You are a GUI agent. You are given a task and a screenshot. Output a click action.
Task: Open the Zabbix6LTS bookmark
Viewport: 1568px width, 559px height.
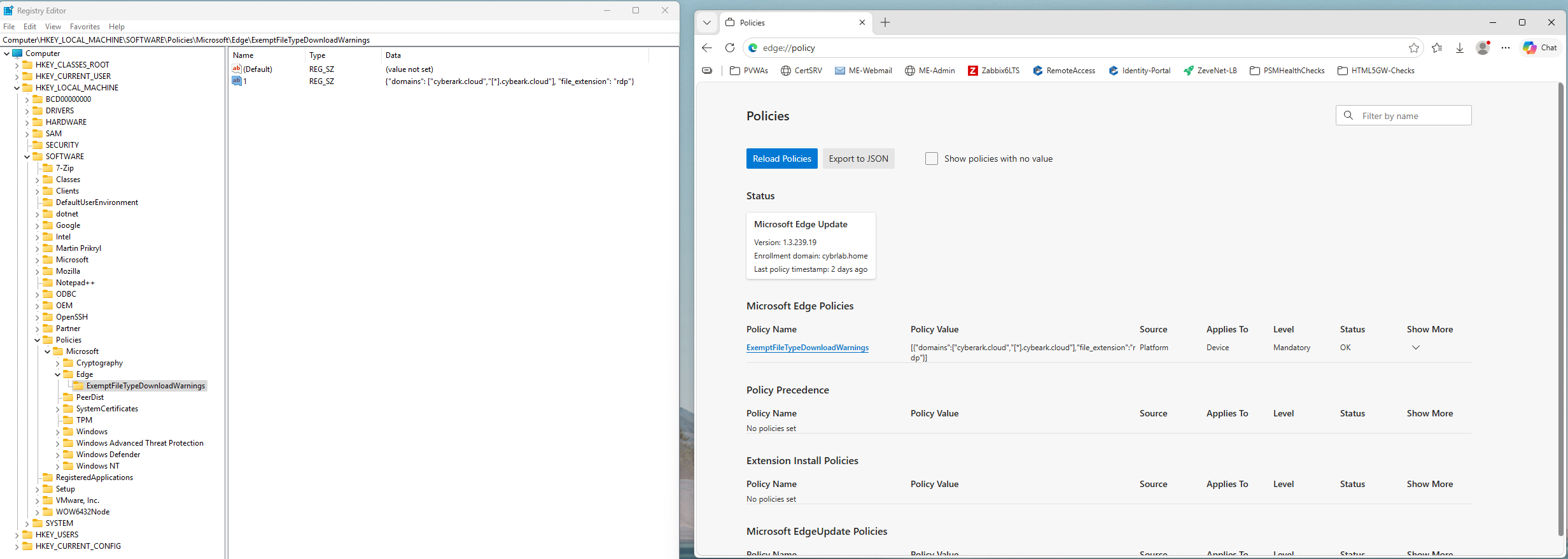(x=993, y=71)
